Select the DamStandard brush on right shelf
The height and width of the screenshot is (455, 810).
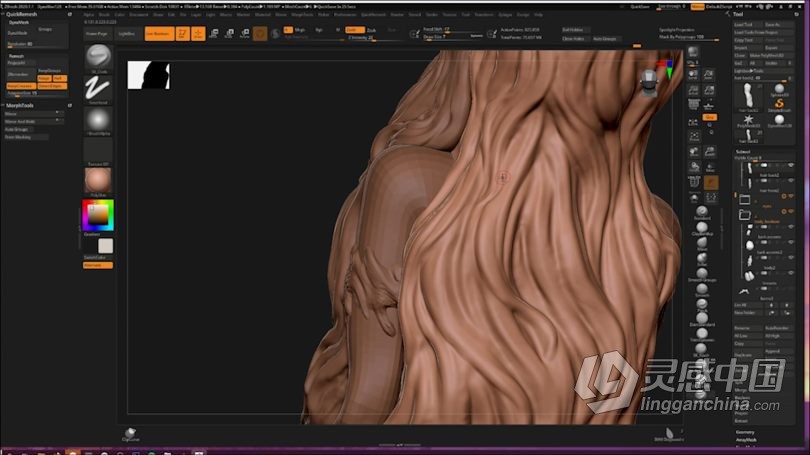click(x=702, y=319)
